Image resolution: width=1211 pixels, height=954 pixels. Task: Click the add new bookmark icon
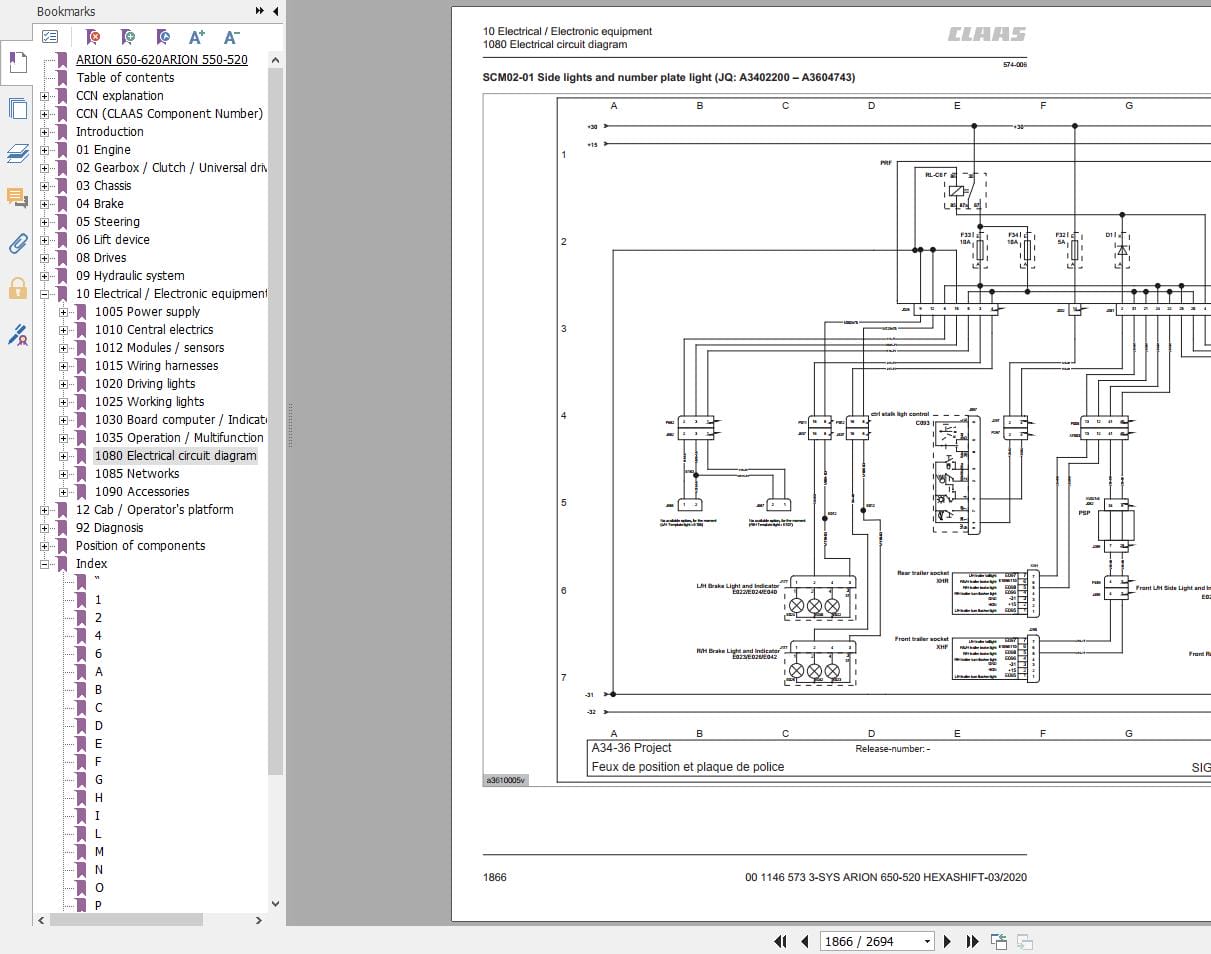tap(128, 37)
